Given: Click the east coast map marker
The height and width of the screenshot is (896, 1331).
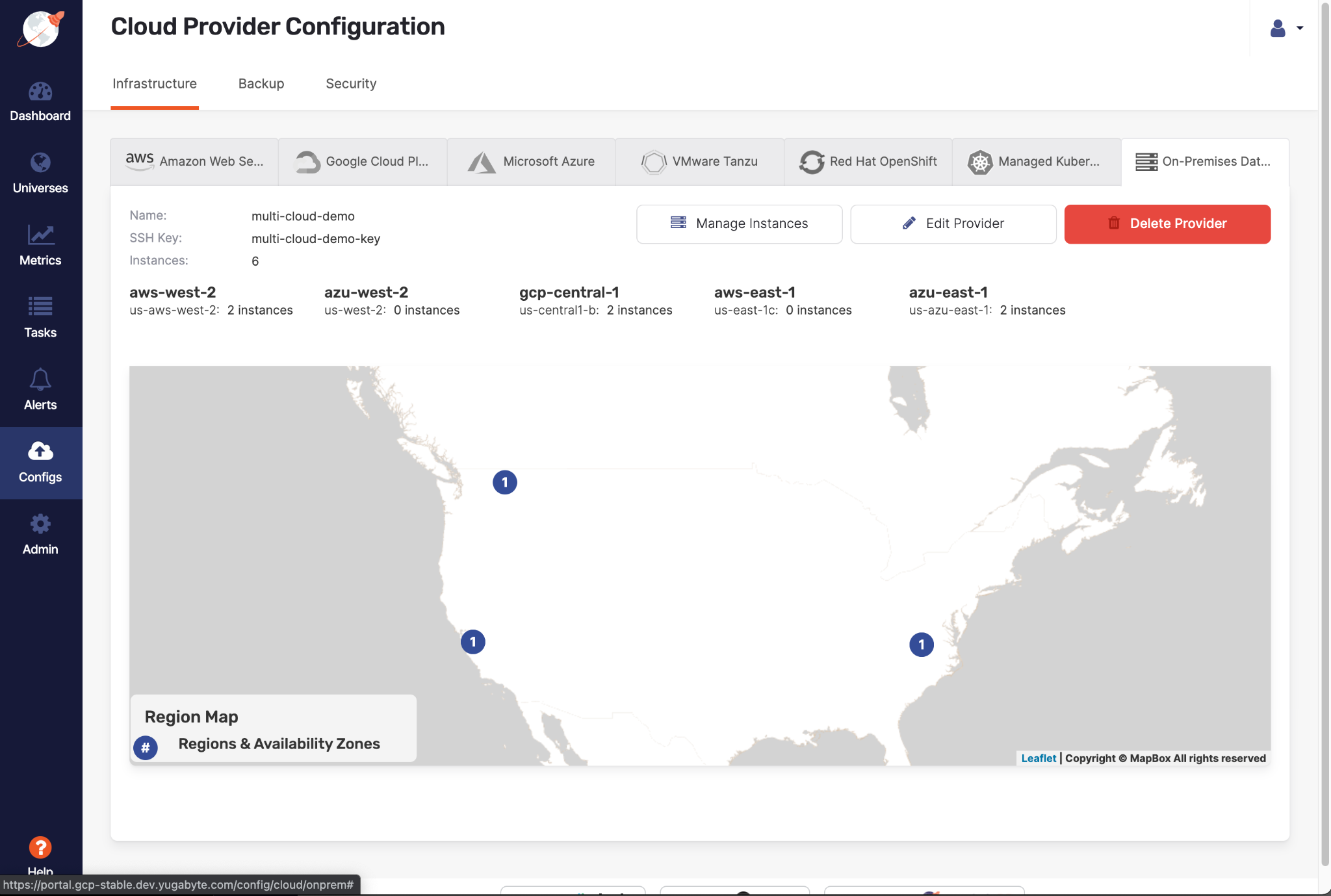Looking at the screenshot, I should tap(922, 645).
